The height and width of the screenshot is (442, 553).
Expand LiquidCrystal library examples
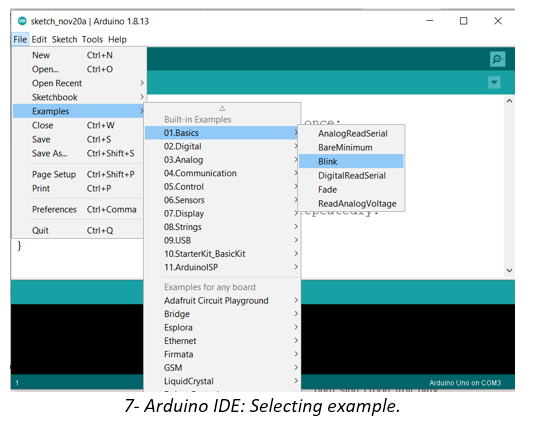tap(222, 381)
